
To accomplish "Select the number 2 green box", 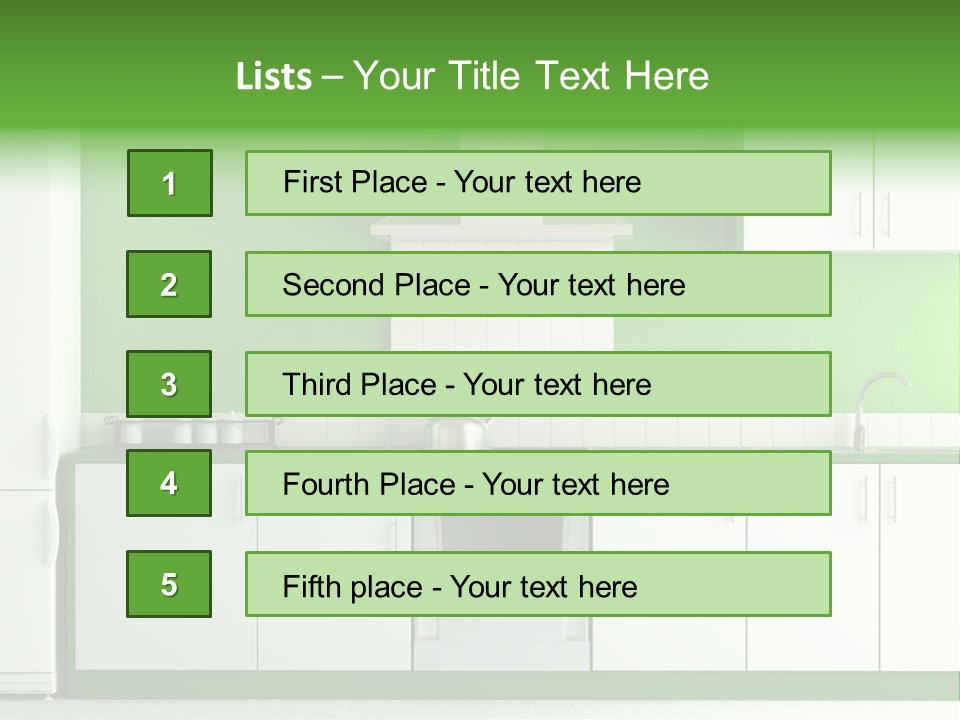I will 169,284.
